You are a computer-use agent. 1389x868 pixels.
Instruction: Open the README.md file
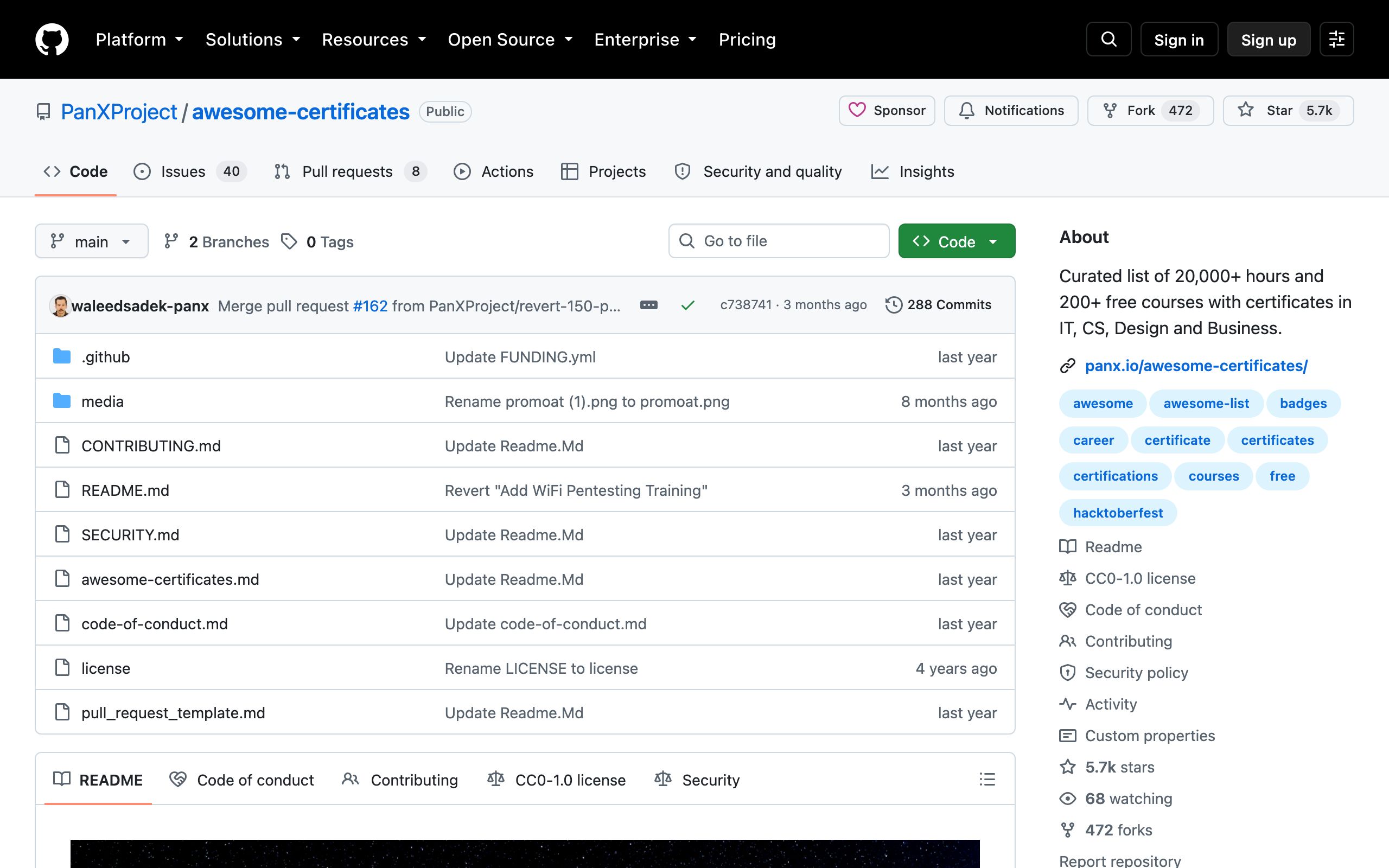coord(125,490)
